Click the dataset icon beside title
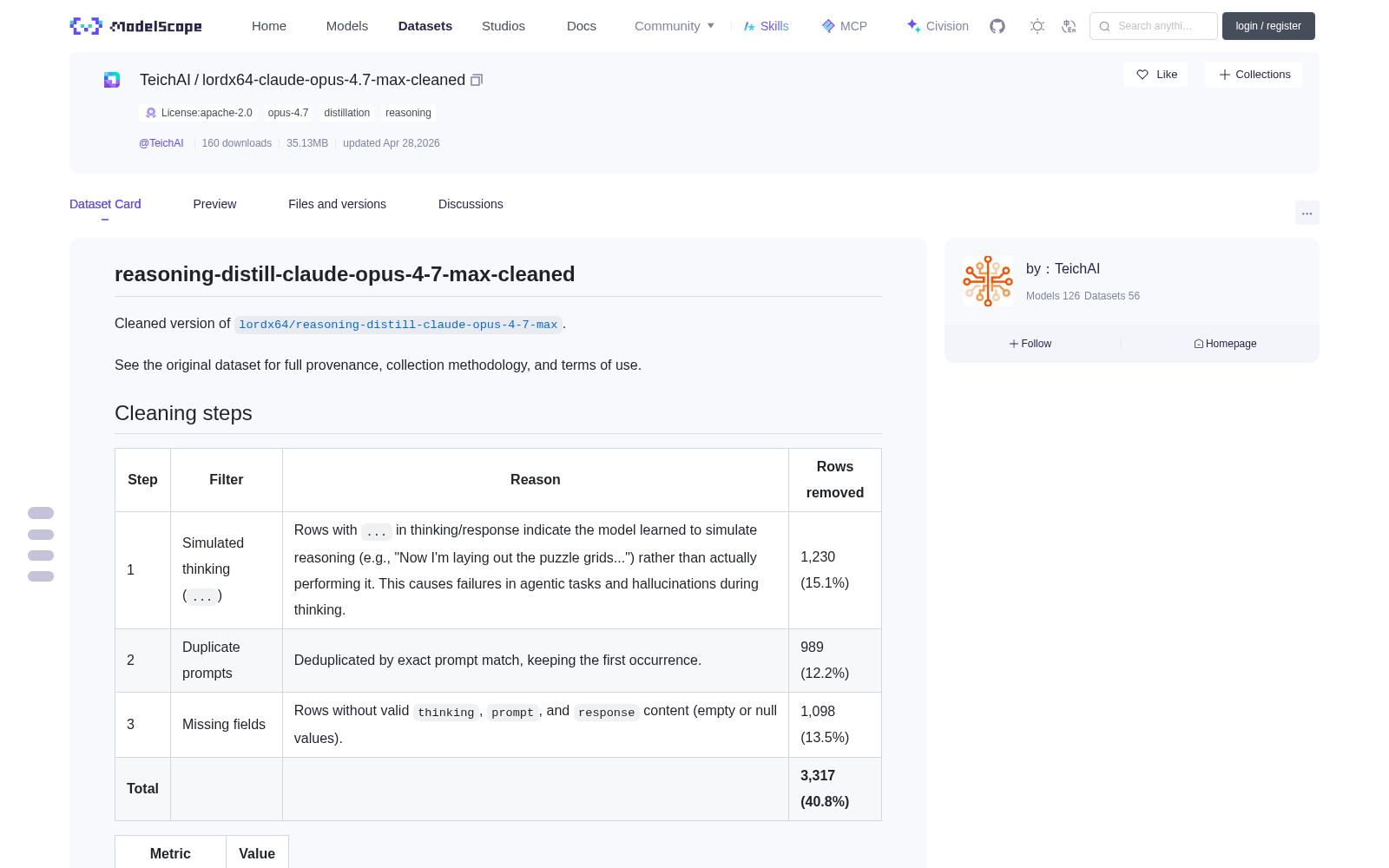Viewport: 1389px width, 868px height. (x=112, y=80)
